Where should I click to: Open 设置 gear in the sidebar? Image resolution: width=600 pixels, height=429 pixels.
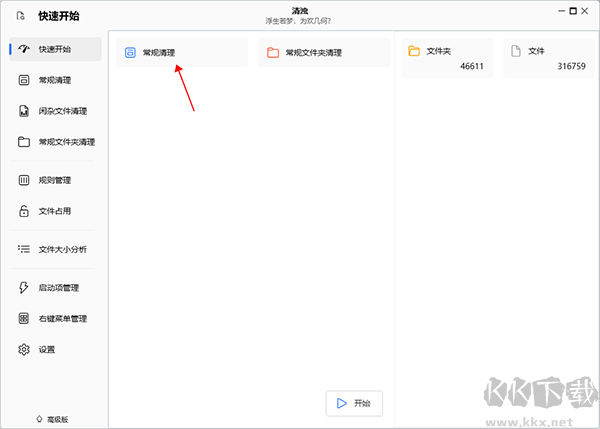coord(46,350)
